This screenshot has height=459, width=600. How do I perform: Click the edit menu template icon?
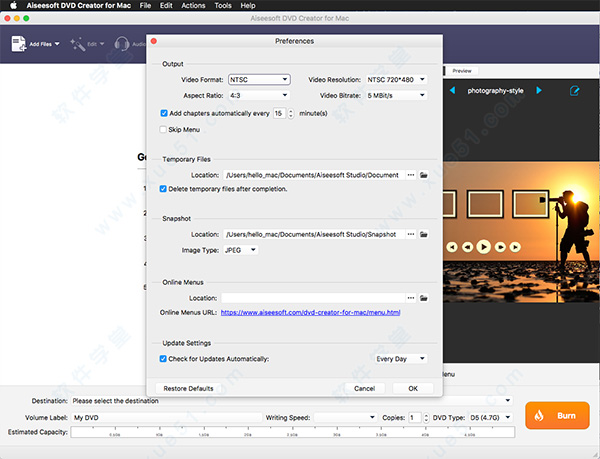[x=574, y=91]
